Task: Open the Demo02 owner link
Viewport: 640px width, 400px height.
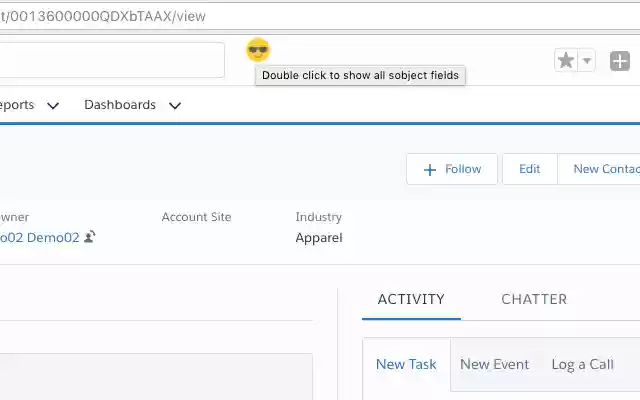Action: click(40, 238)
